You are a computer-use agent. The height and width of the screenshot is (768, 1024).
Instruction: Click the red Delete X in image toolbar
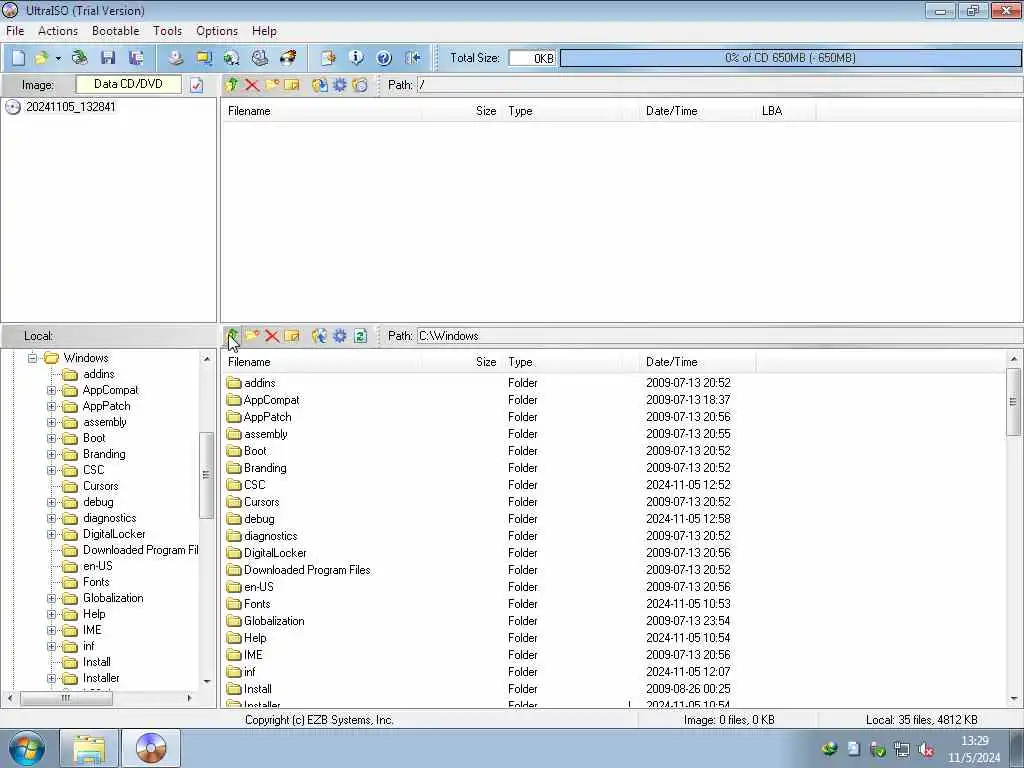point(251,85)
